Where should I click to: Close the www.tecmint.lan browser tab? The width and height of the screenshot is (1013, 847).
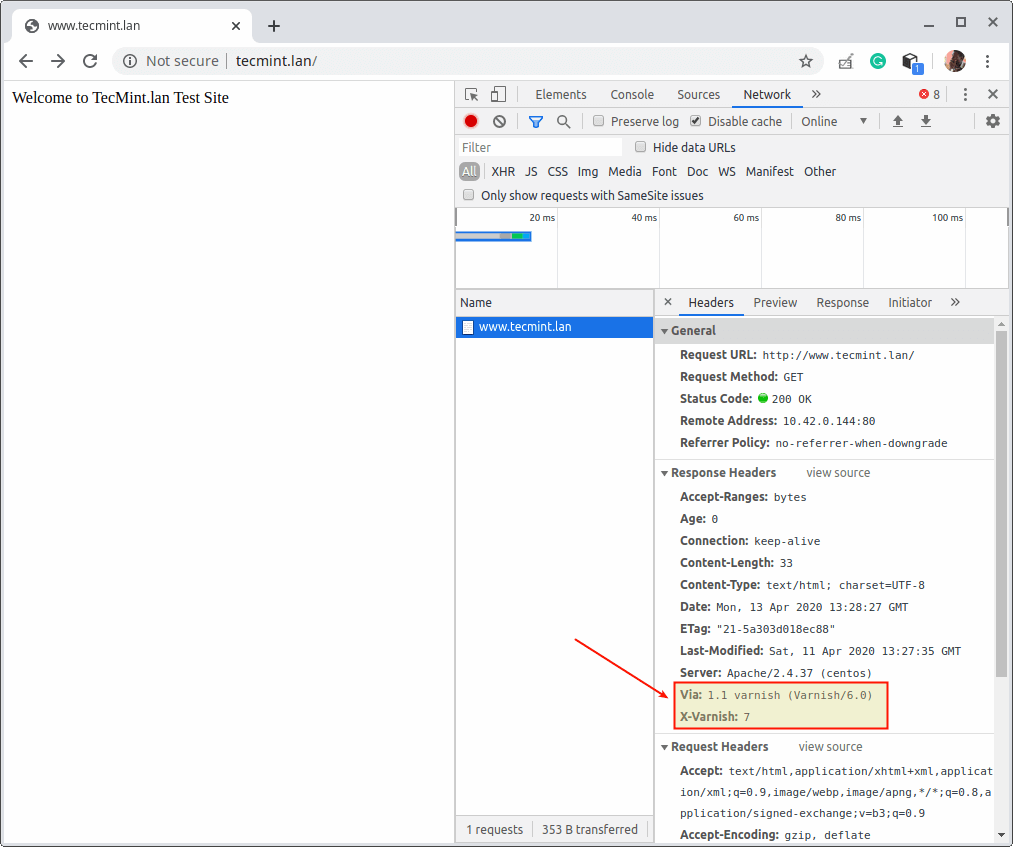click(236, 26)
